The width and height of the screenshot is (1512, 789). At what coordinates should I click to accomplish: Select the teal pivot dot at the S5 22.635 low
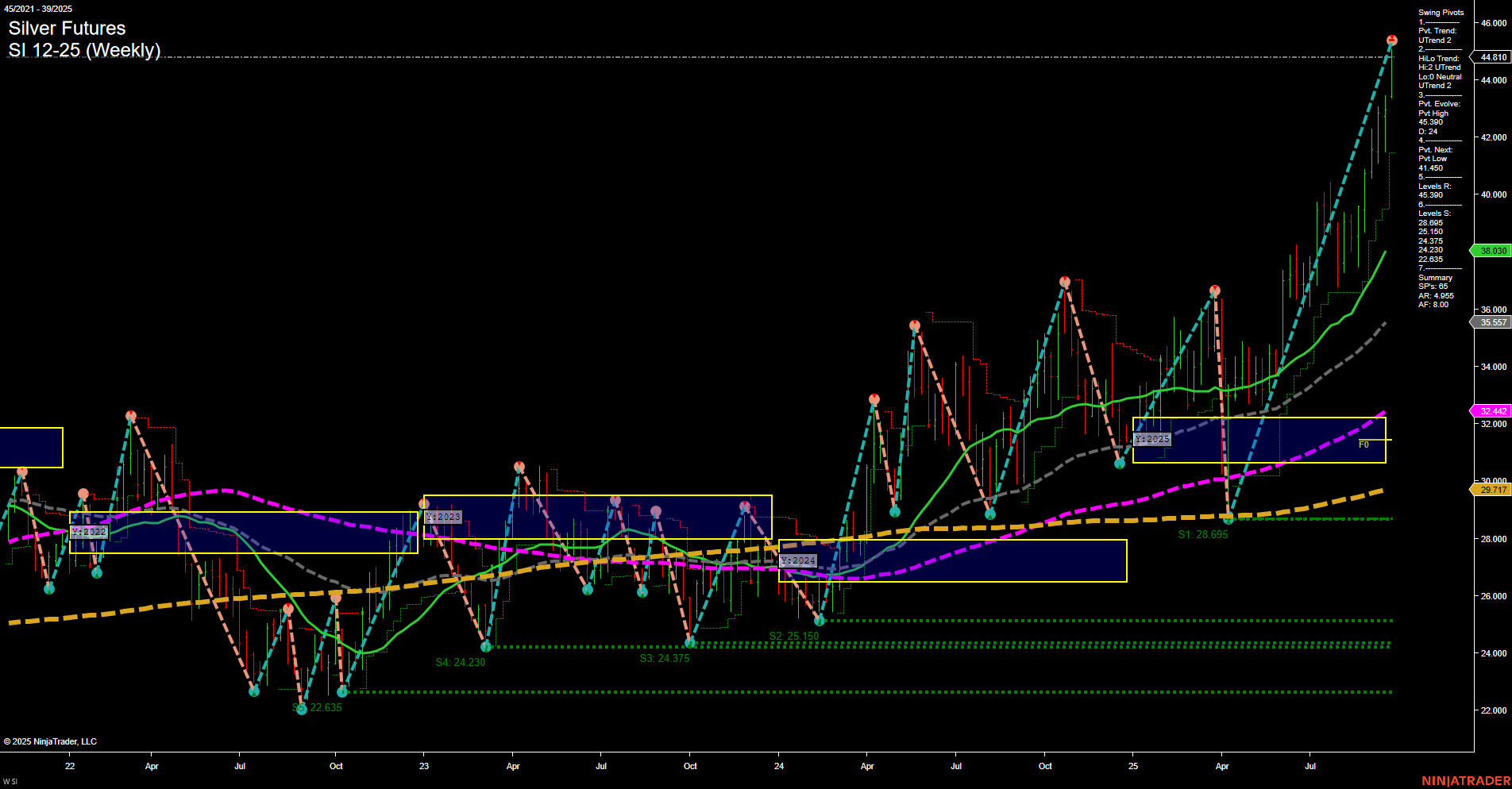pos(302,709)
